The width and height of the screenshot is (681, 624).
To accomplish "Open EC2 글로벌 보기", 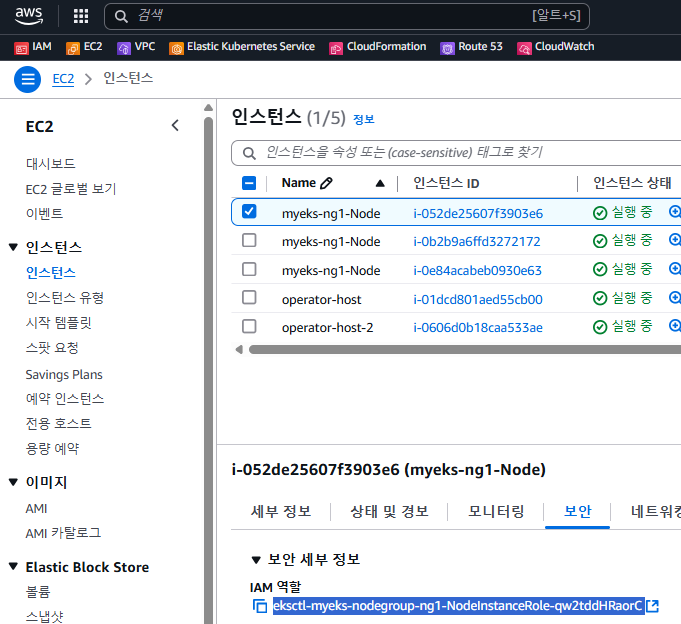I will click(x=71, y=189).
